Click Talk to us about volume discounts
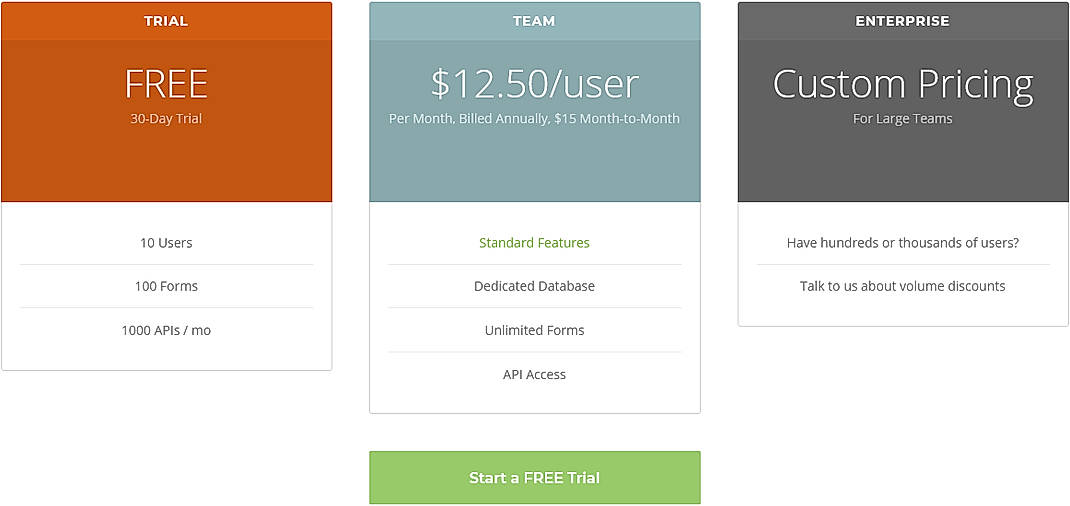The height and width of the screenshot is (506, 1070). (x=902, y=286)
